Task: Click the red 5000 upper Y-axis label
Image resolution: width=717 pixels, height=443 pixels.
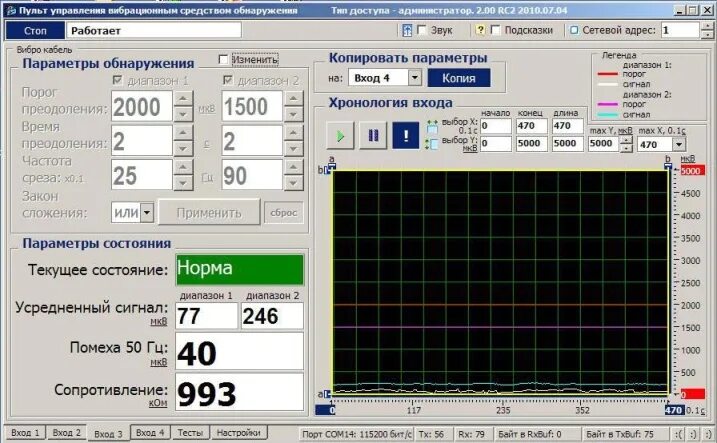Action: coord(692,171)
